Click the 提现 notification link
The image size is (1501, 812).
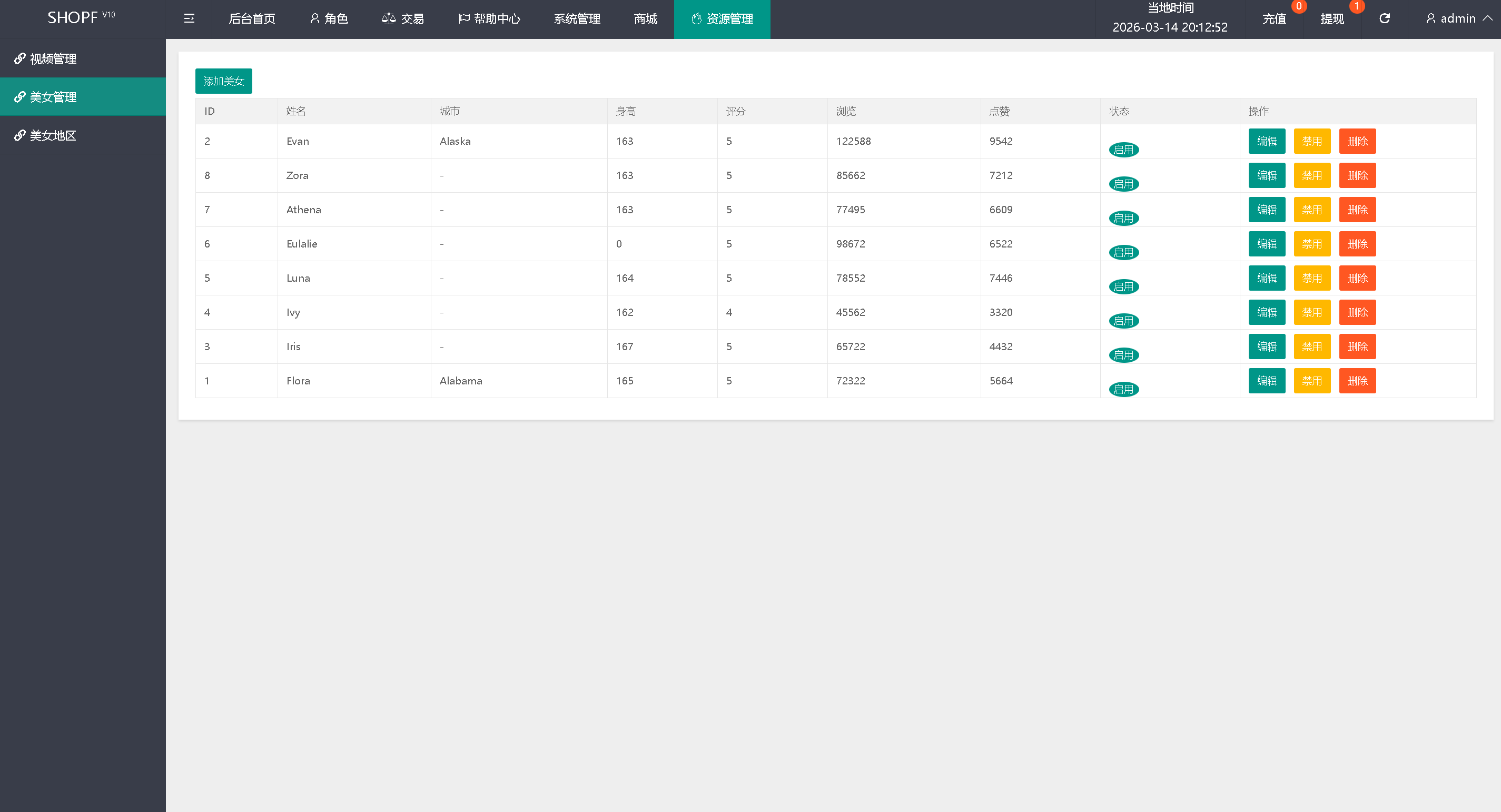[x=1332, y=19]
